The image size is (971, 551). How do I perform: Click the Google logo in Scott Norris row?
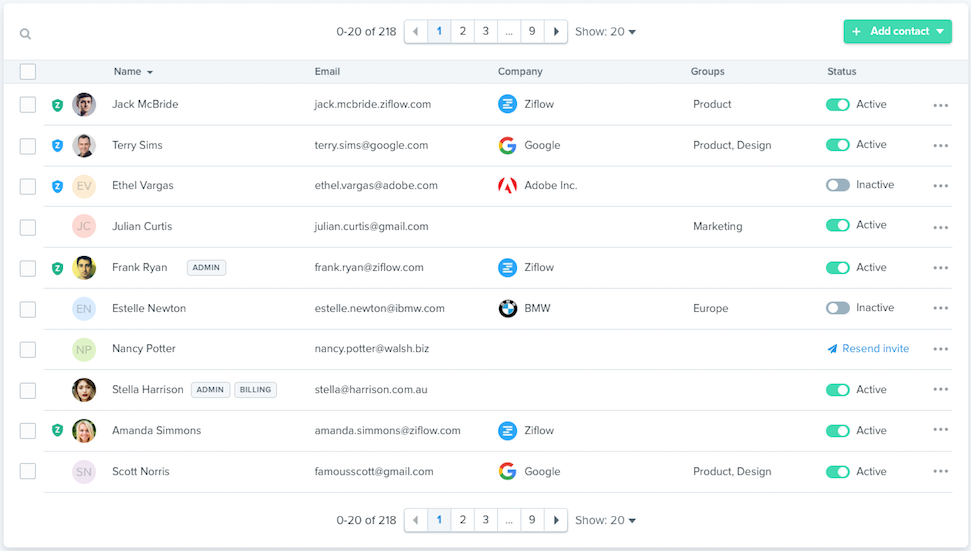coord(508,472)
